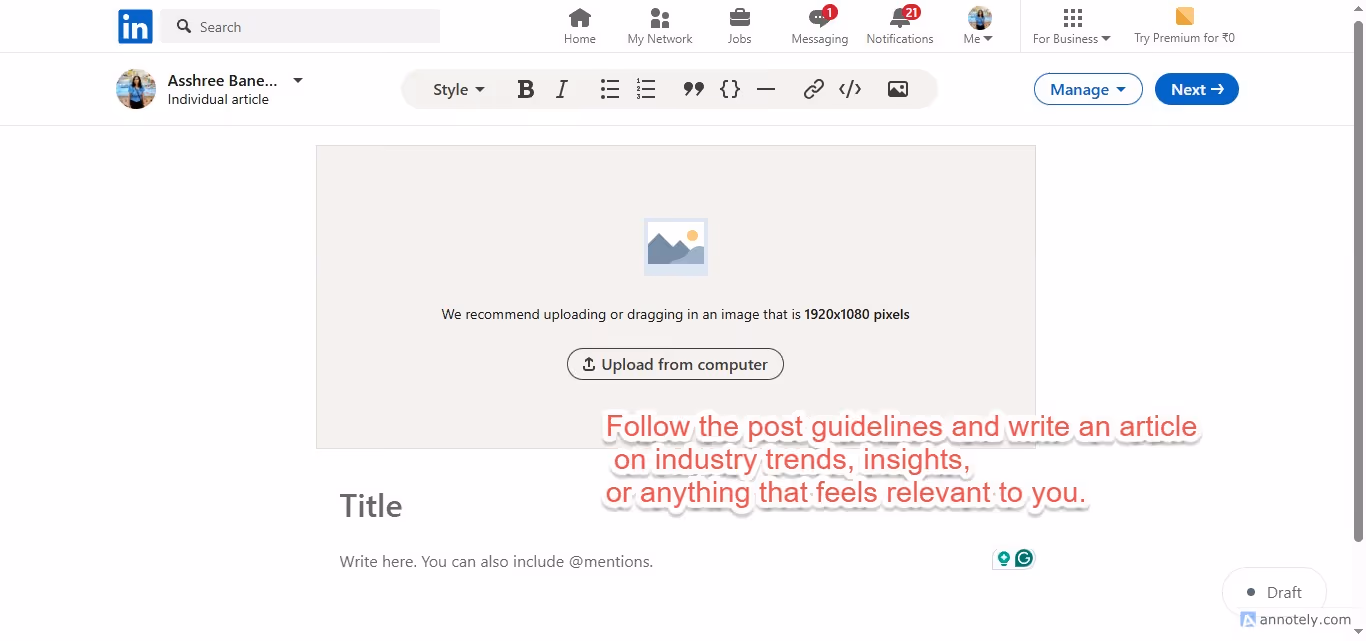Click inside the Search field
Screen dimensions: 1366x641
(x=300, y=27)
